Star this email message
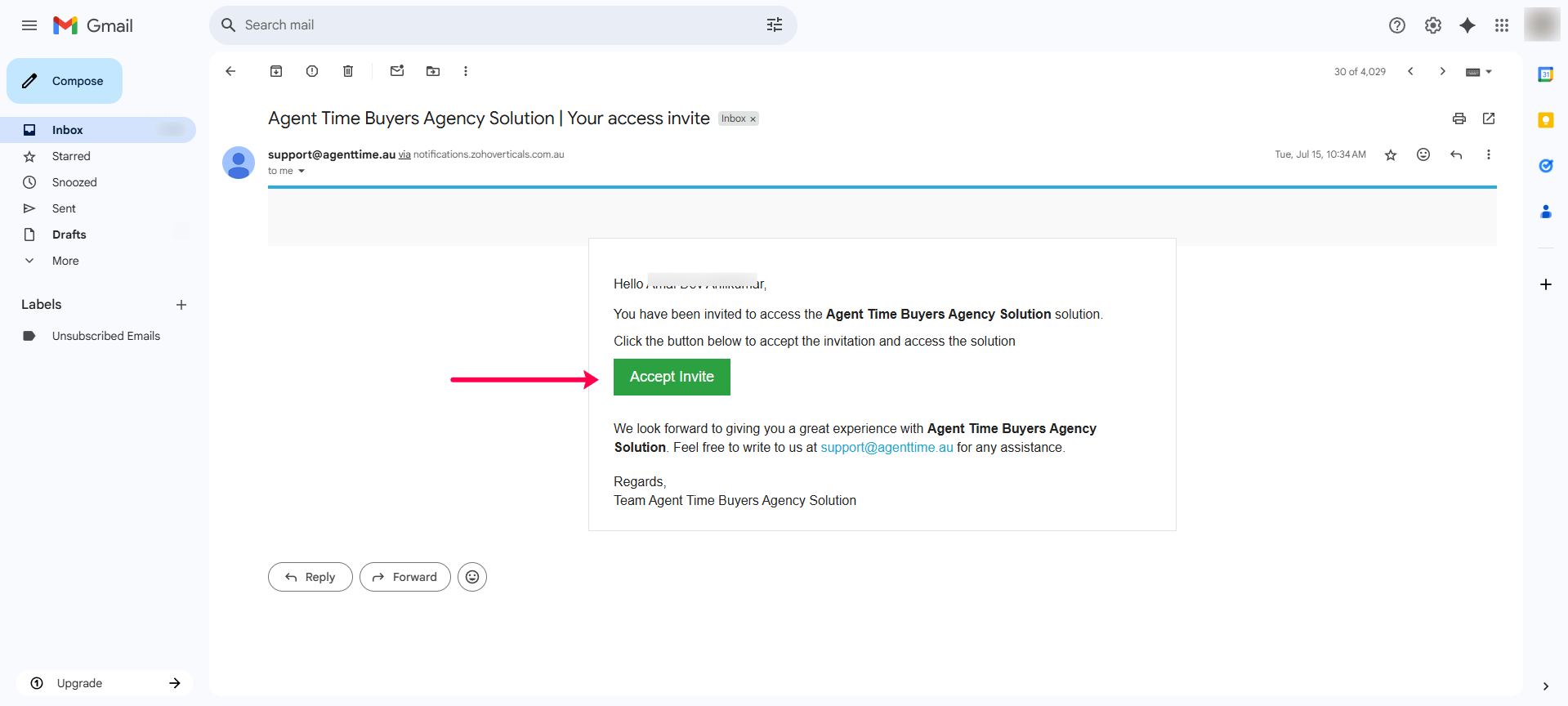 1390,154
